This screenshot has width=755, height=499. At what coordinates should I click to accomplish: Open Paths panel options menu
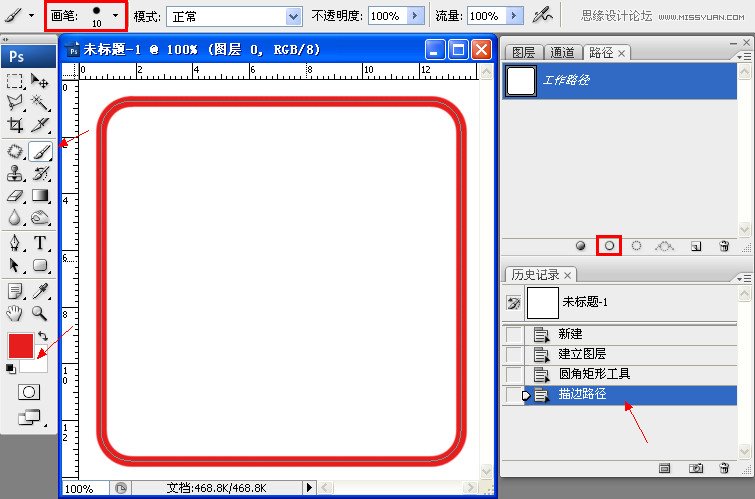[744, 56]
